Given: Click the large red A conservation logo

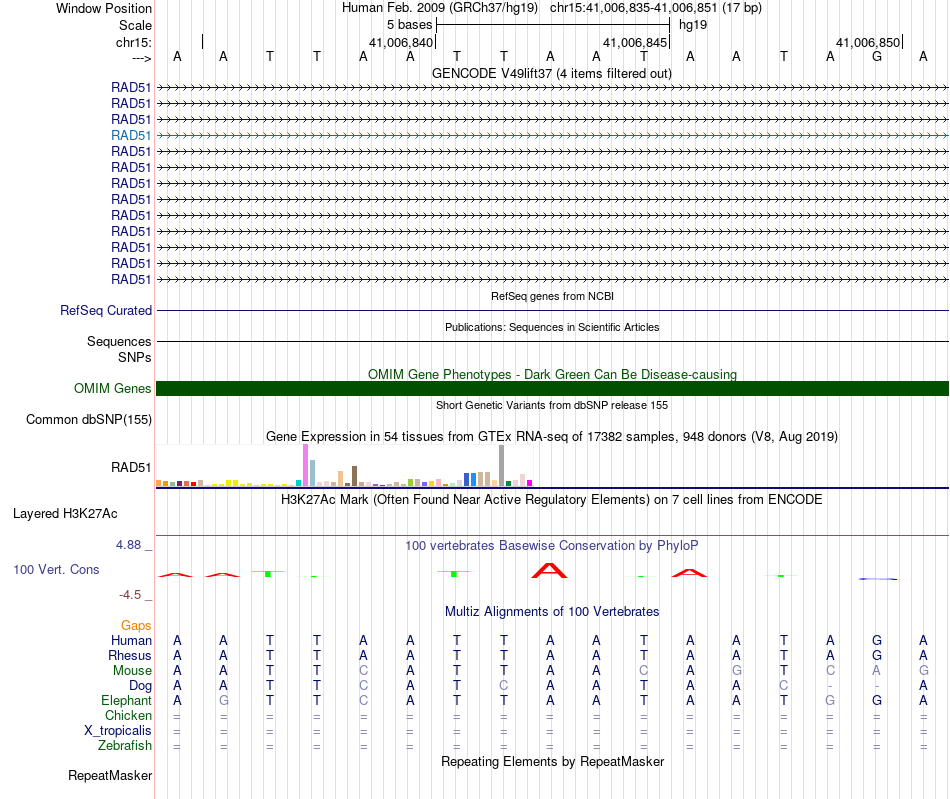Looking at the screenshot, I should click(549, 571).
